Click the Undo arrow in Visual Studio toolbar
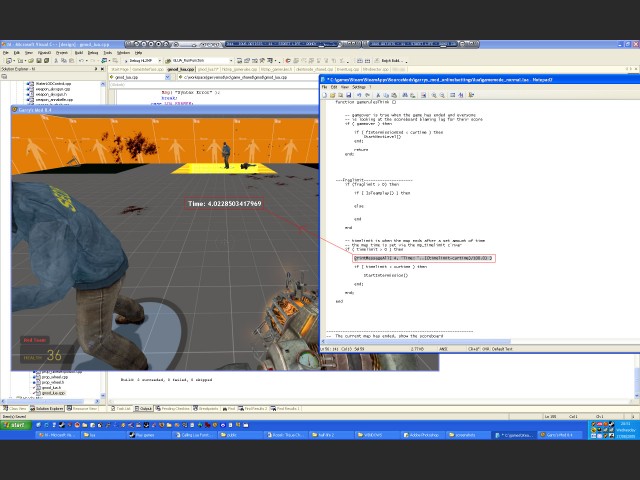Viewport: 640px width, 480px height. pos(81,61)
